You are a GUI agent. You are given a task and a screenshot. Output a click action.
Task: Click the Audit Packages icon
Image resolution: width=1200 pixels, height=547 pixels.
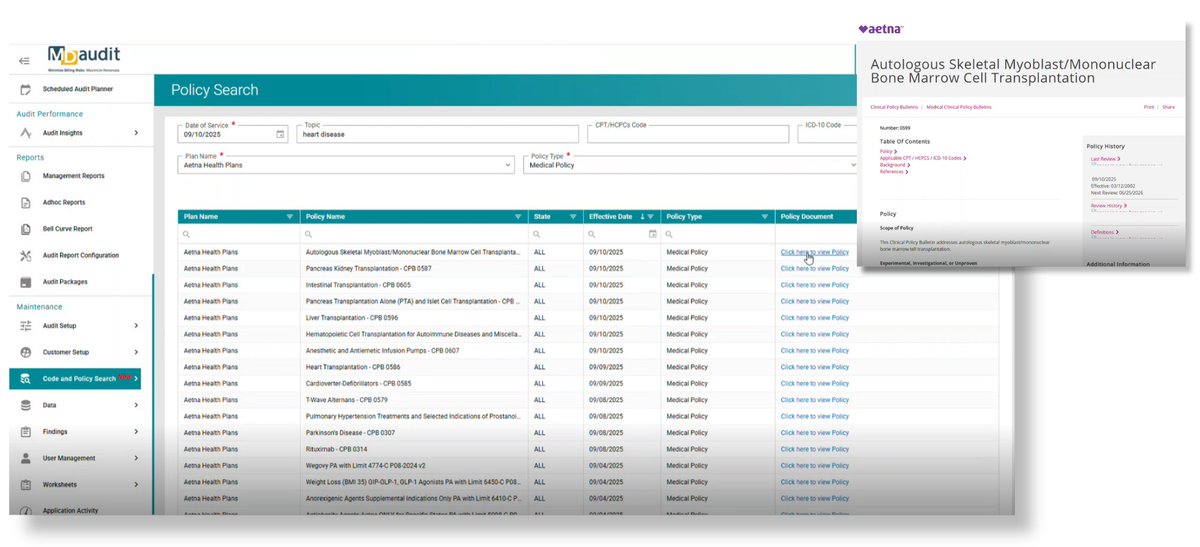[x=25, y=282]
